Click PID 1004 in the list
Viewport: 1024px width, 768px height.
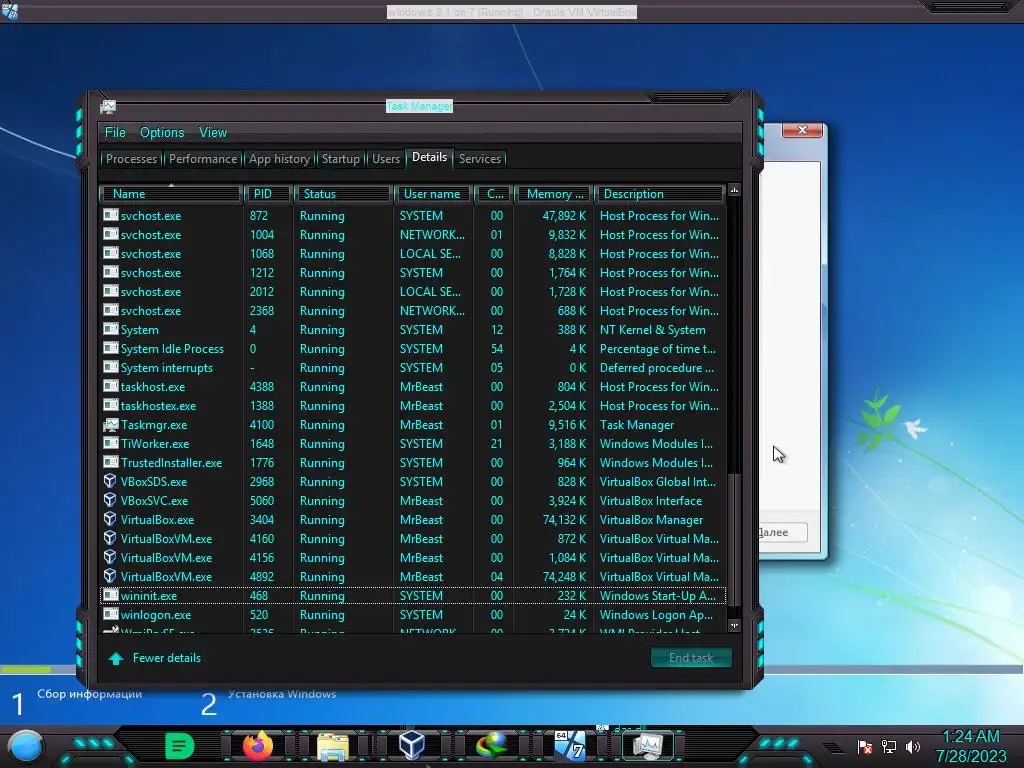pyautogui.click(x=261, y=234)
